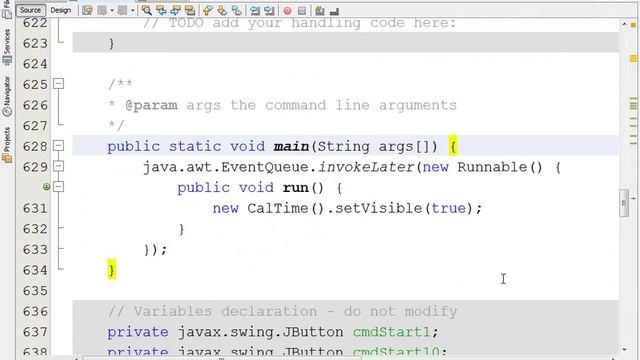Open the Navigator side panel
Image resolution: width=640 pixels, height=360 pixels.
pyautogui.click(x=7, y=95)
